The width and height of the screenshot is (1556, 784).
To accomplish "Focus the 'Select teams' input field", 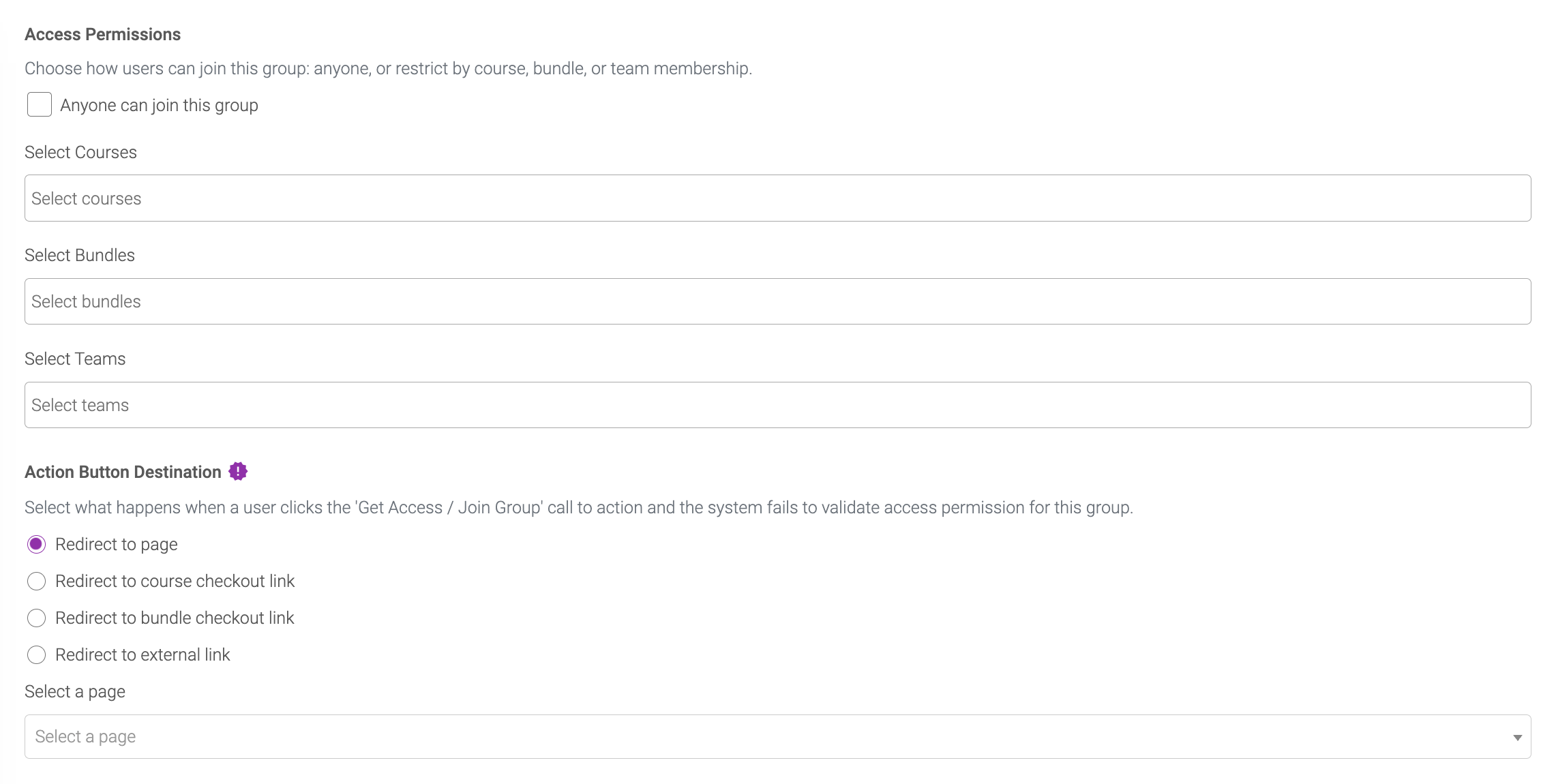I will [778, 405].
